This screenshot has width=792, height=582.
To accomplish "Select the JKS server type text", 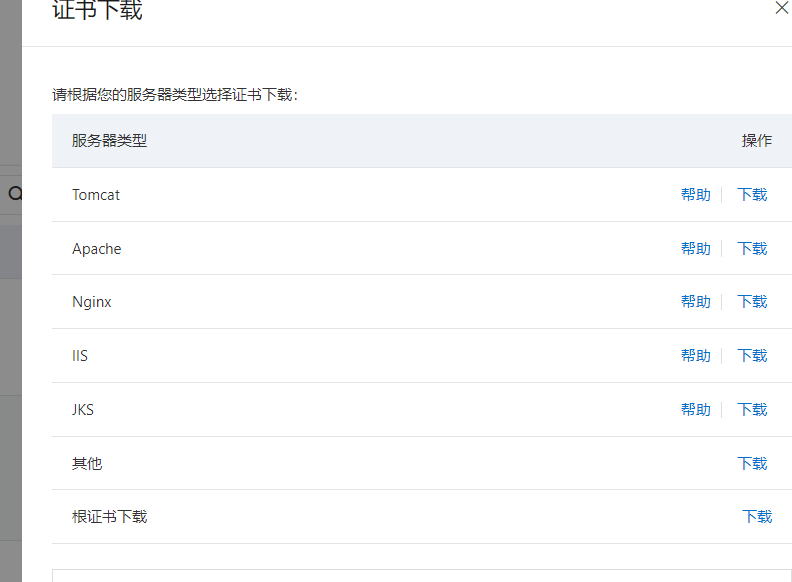I will pyautogui.click(x=83, y=409).
